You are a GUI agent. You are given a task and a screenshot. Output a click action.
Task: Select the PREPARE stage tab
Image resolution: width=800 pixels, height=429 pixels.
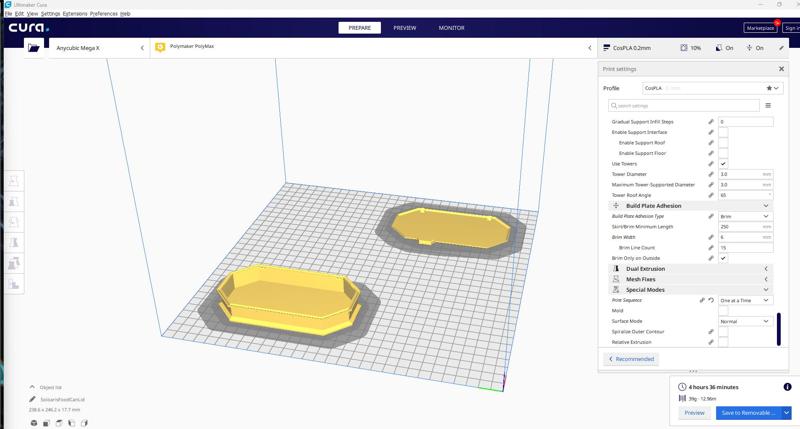tap(360, 28)
